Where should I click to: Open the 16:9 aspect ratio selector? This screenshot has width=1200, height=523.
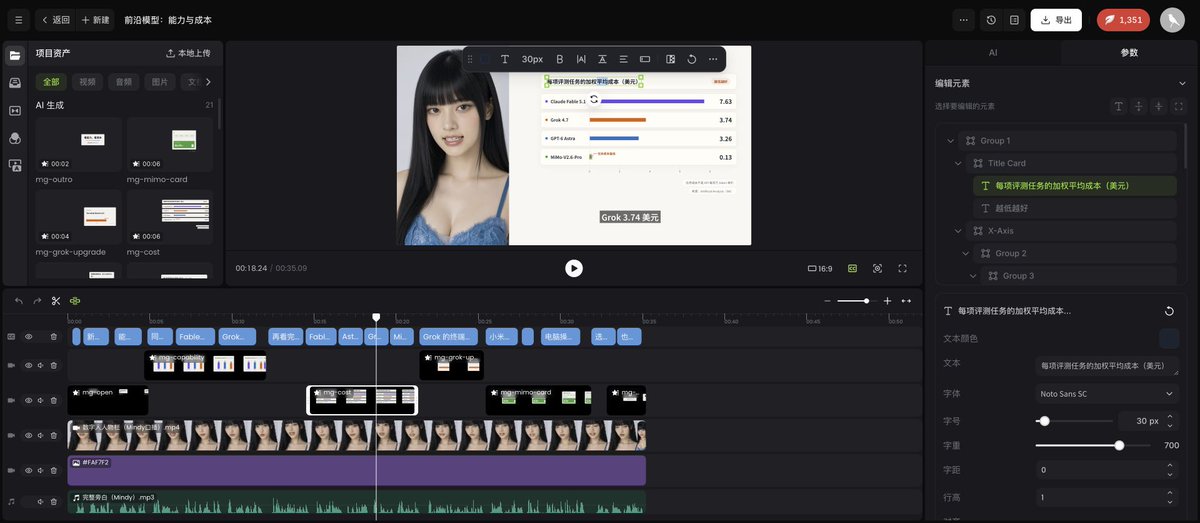tap(819, 268)
